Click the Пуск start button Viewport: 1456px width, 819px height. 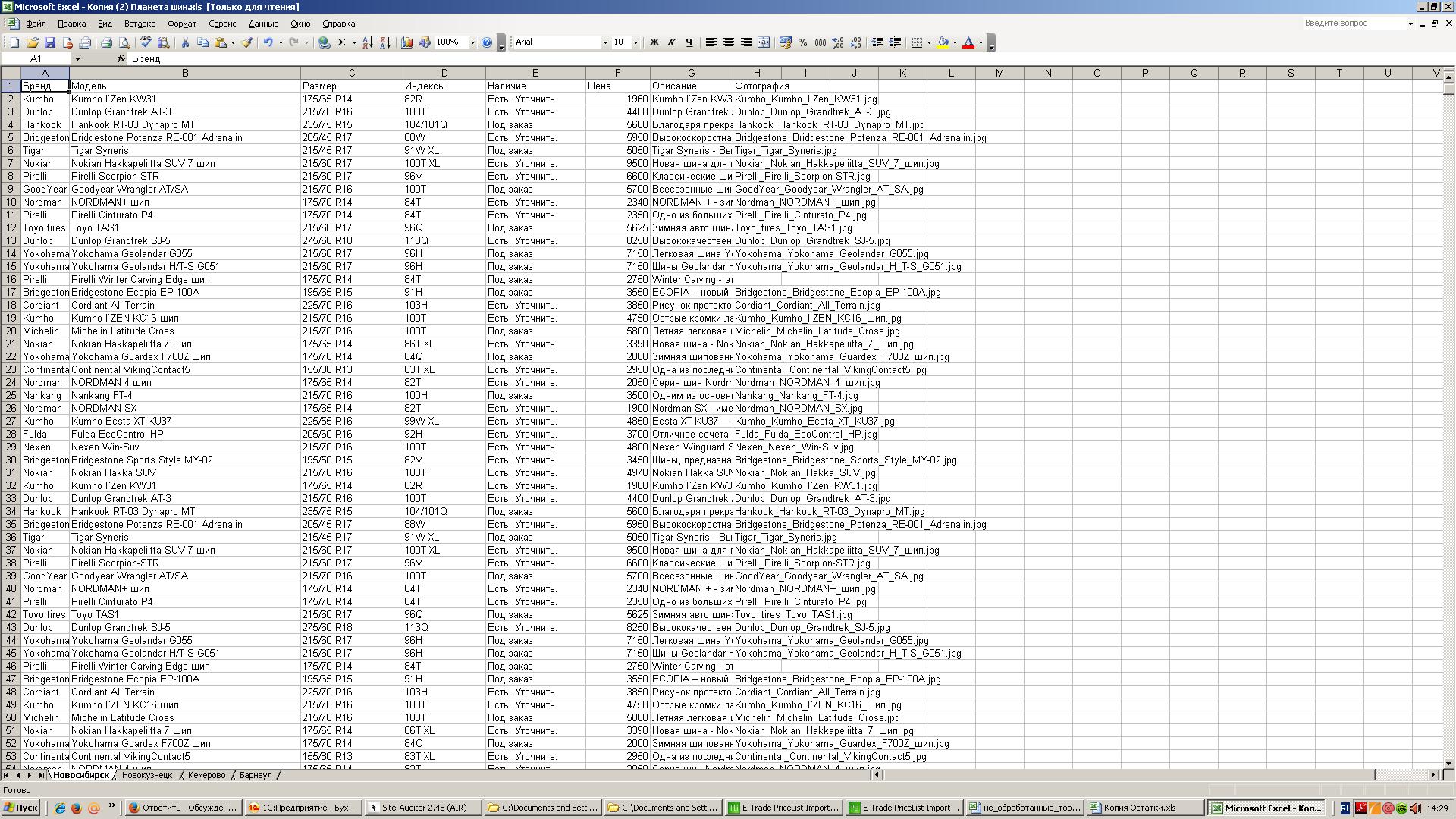pos(21,808)
